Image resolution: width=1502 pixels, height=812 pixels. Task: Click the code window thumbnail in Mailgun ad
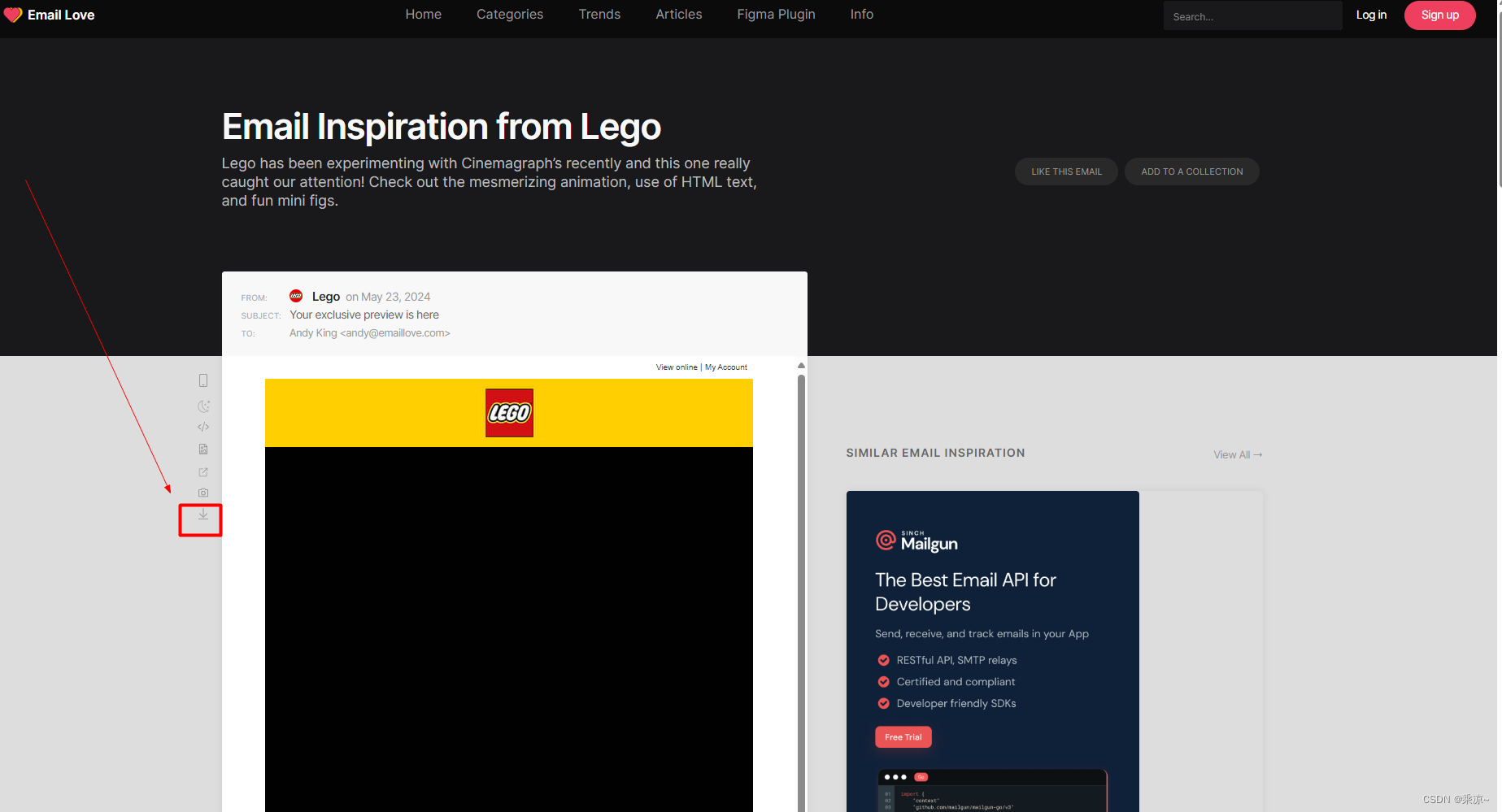992,790
